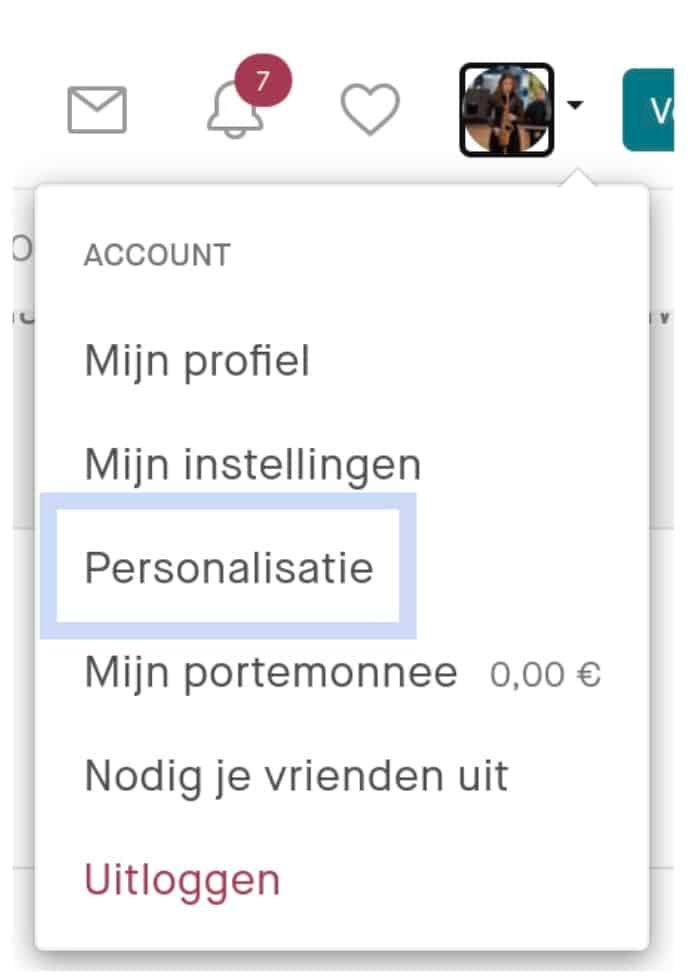The height and width of the screenshot is (980, 688).
Task: Collapse the account menu via the arrow
Action: (x=575, y=105)
